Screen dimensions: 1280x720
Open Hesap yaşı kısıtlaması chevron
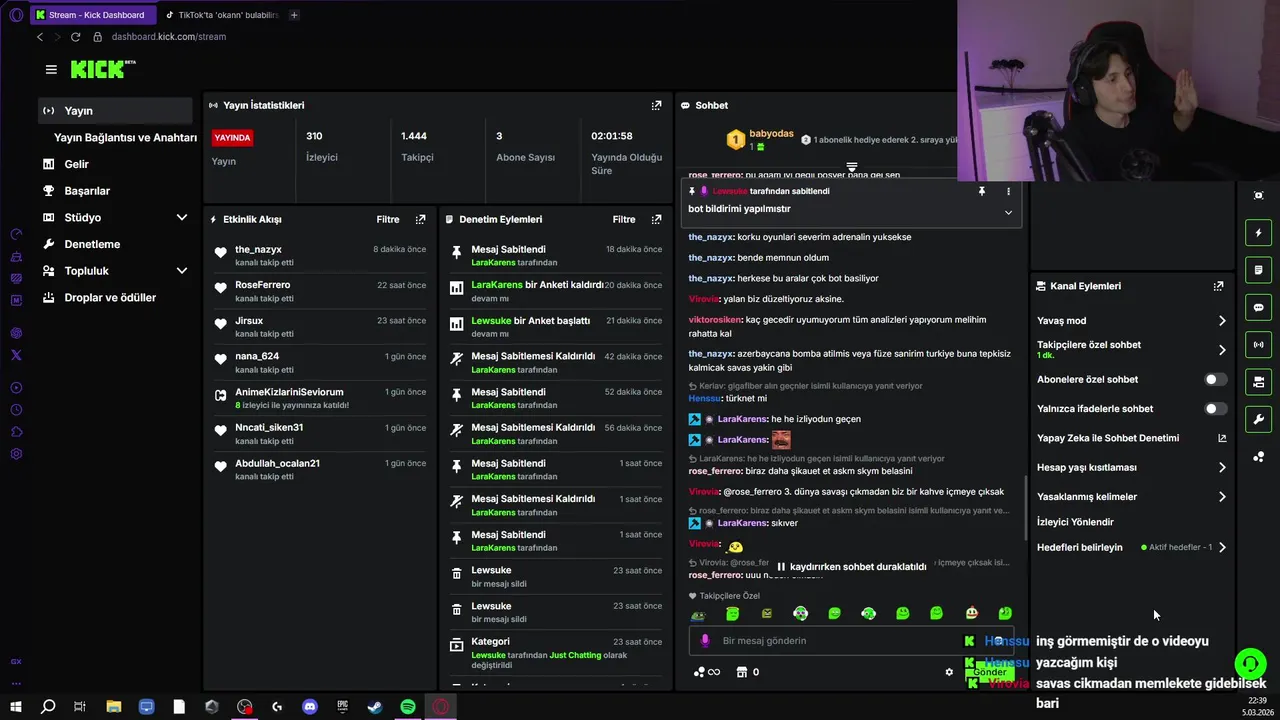click(x=1222, y=467)
